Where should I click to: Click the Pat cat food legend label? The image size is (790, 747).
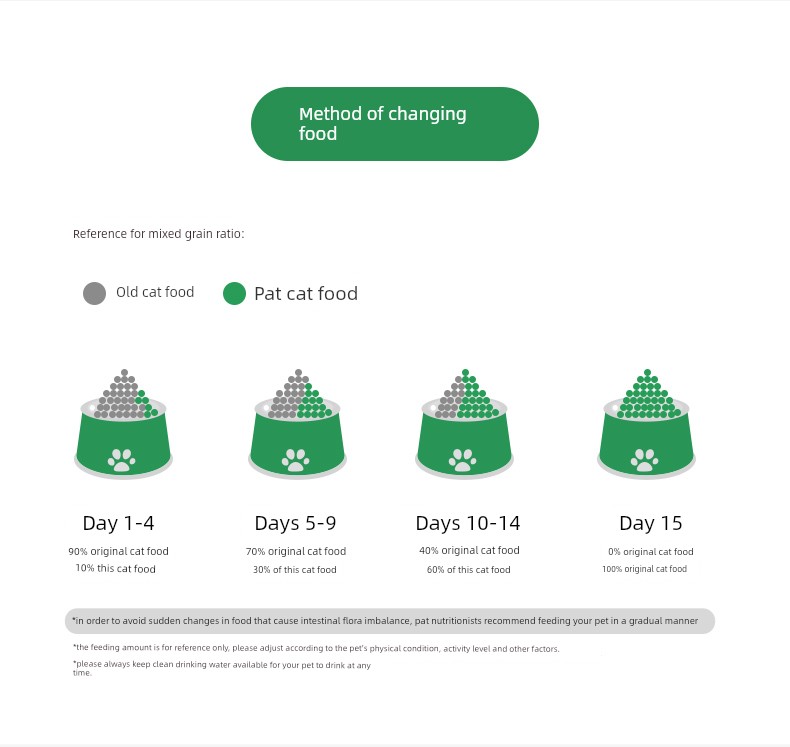(x=306, y=293)
